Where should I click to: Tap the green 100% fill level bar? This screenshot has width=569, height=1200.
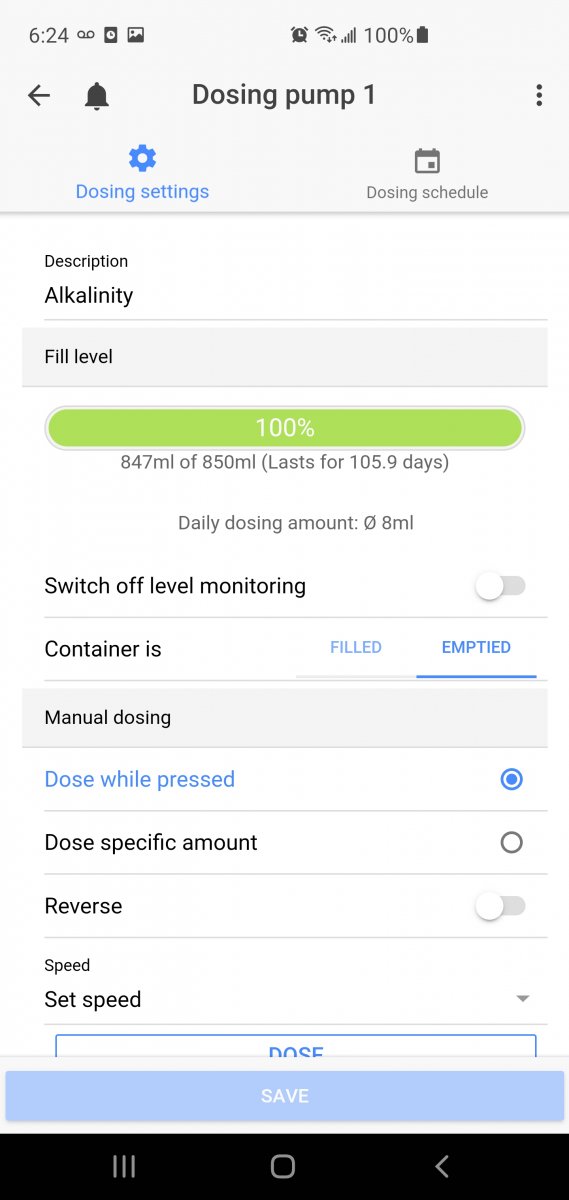point(285,428)
